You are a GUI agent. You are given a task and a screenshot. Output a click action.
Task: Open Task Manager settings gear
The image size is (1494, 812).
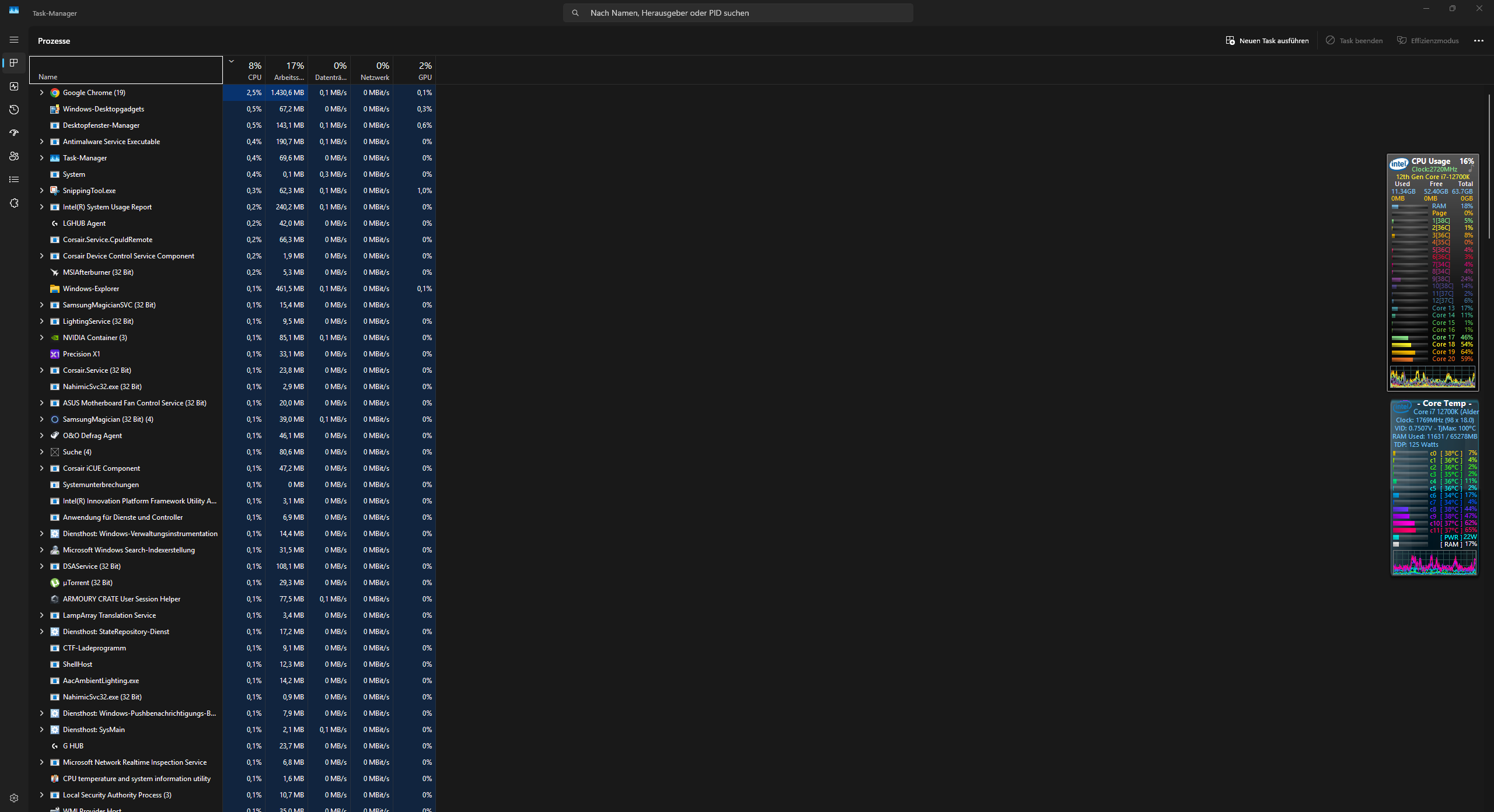pos(14,798)
